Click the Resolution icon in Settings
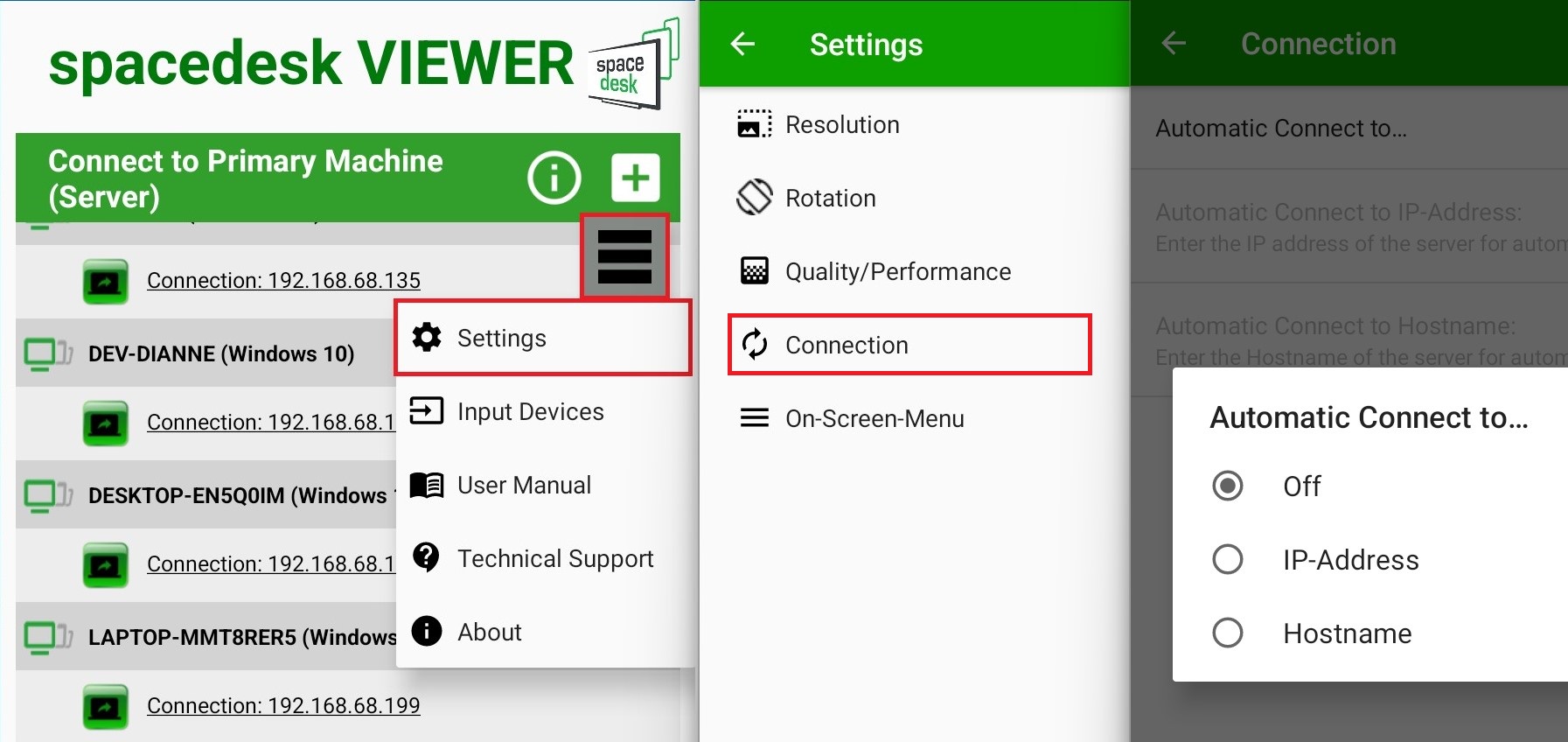 coord(755,124)
